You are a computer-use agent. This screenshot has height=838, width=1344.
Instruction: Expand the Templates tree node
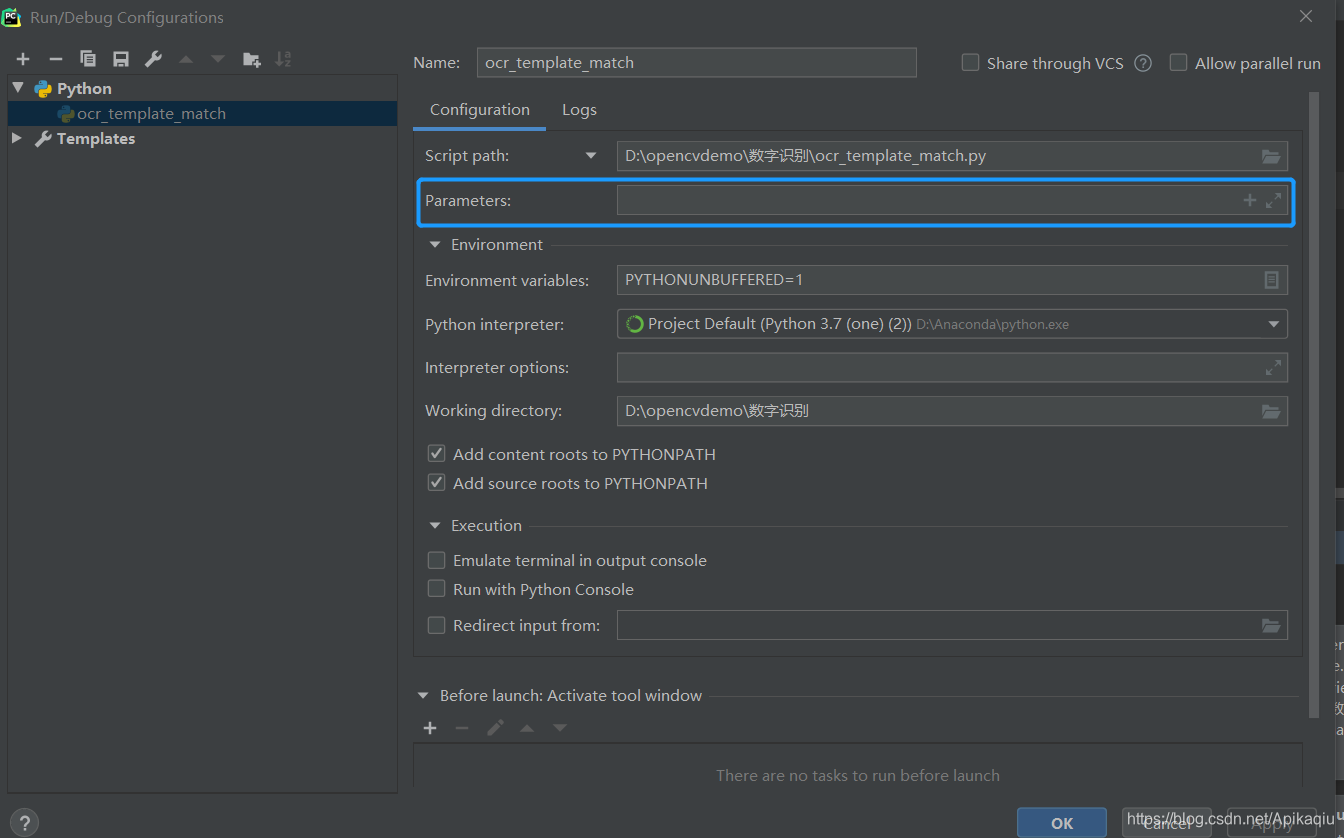click(x=17, y=138)
